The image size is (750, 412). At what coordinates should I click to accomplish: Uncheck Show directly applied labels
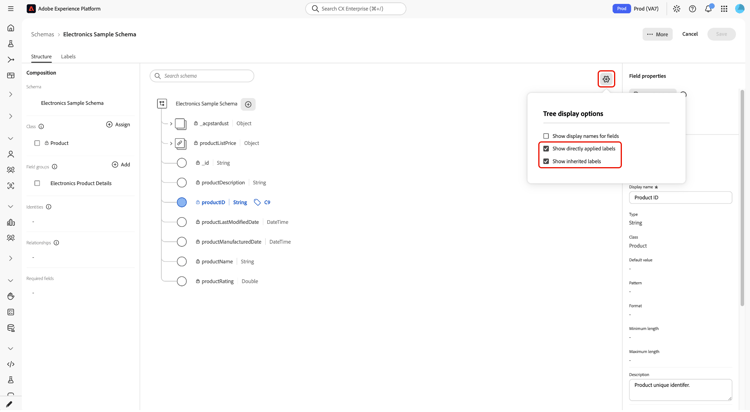(546, 148)
